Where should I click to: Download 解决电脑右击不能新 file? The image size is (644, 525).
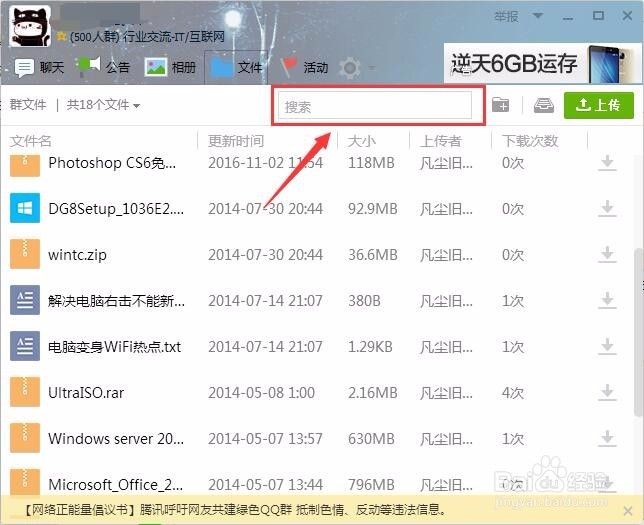[x=607, y=301]
